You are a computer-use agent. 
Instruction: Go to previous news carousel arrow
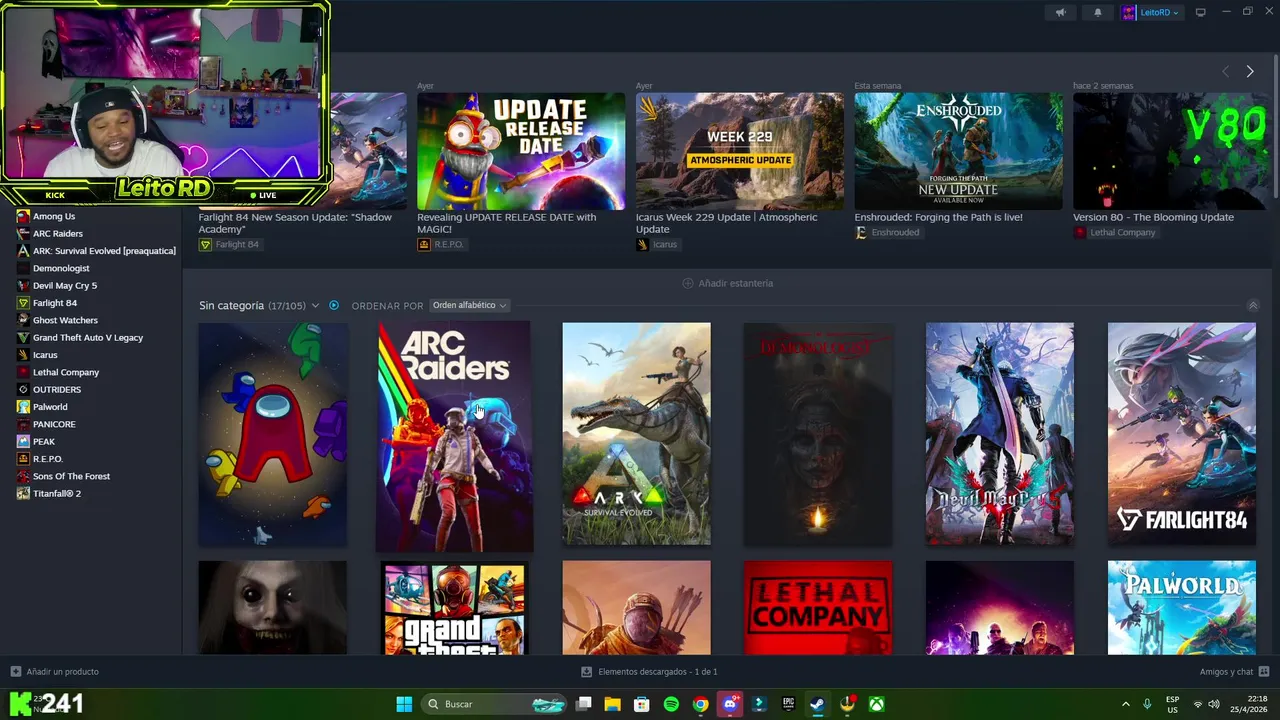(1226, 72)
